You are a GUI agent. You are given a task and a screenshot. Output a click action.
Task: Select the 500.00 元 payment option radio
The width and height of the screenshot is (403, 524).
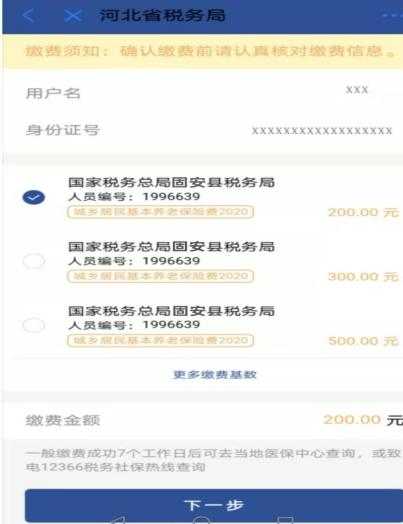34,325
